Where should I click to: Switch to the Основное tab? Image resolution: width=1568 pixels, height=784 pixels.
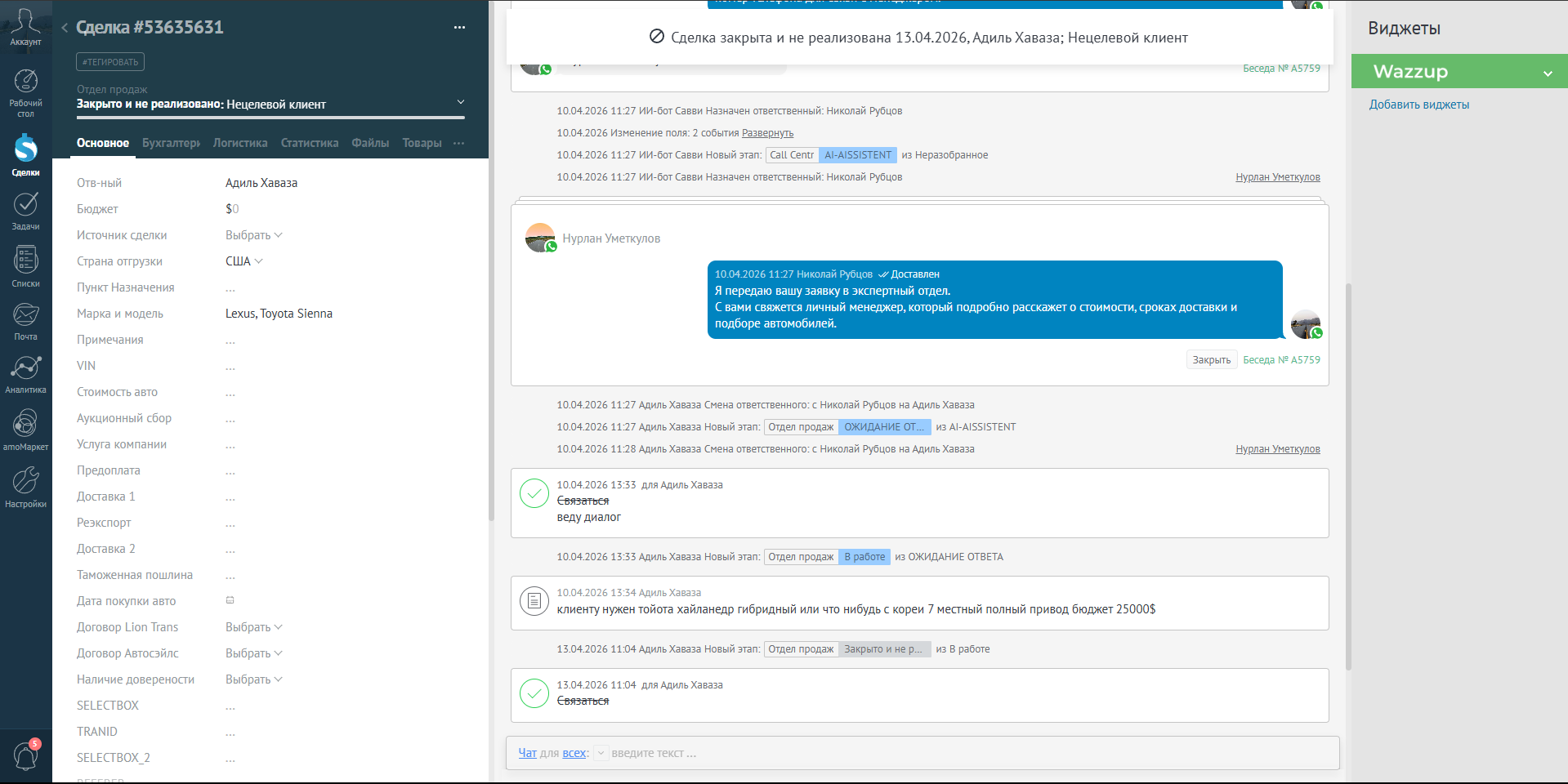(x=103, y=143)
